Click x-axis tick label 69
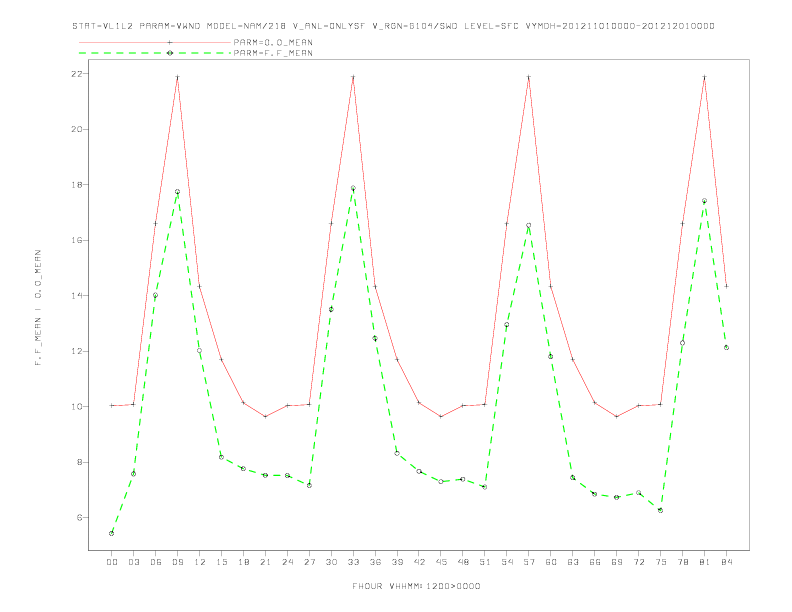The width and height of the screenshot is (792, 612). pos(617,562)
